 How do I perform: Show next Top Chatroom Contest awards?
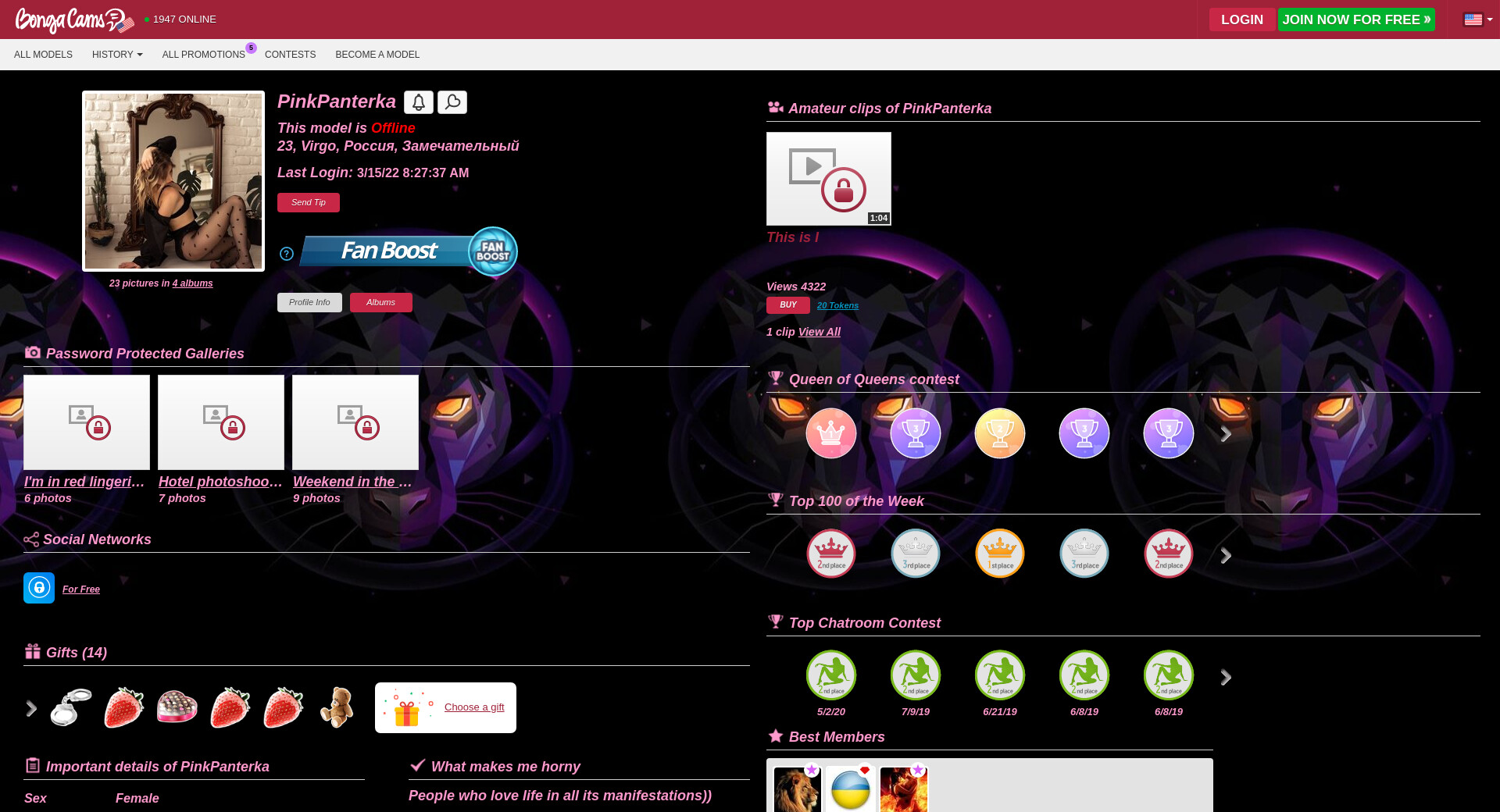coord(1226,678)
